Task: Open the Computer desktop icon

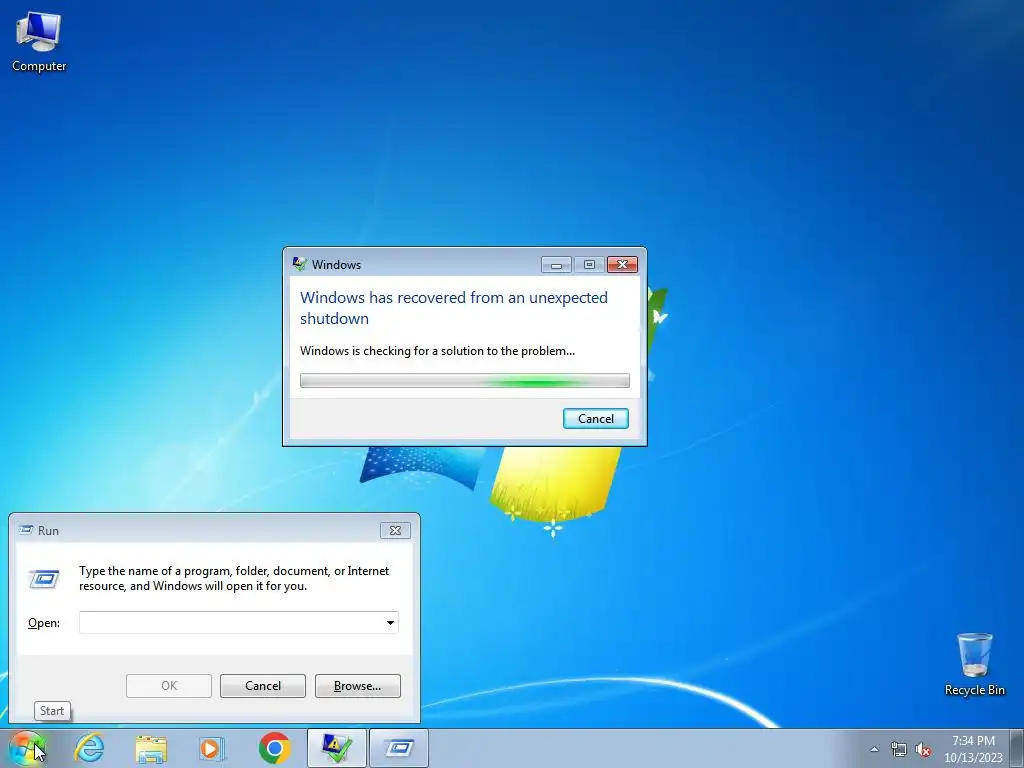Action: pyautogui.click(x=39, y=42)
